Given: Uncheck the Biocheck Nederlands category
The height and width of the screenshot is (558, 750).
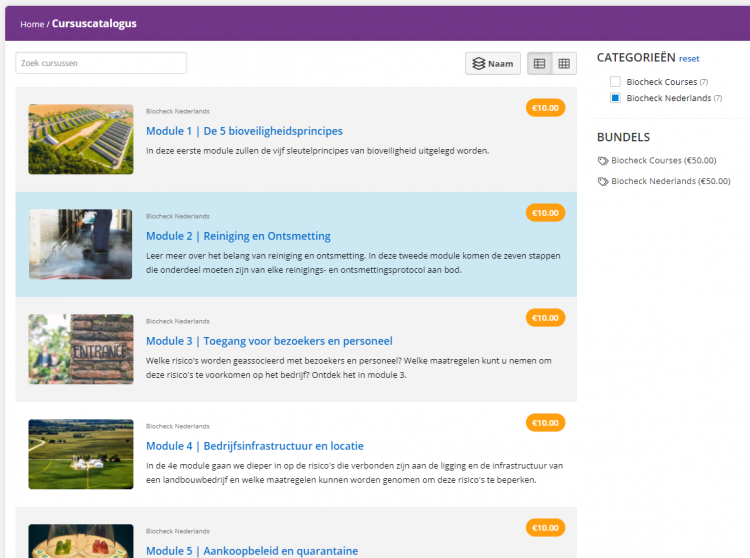Looking at the screenshot, I should coord(616,98).
